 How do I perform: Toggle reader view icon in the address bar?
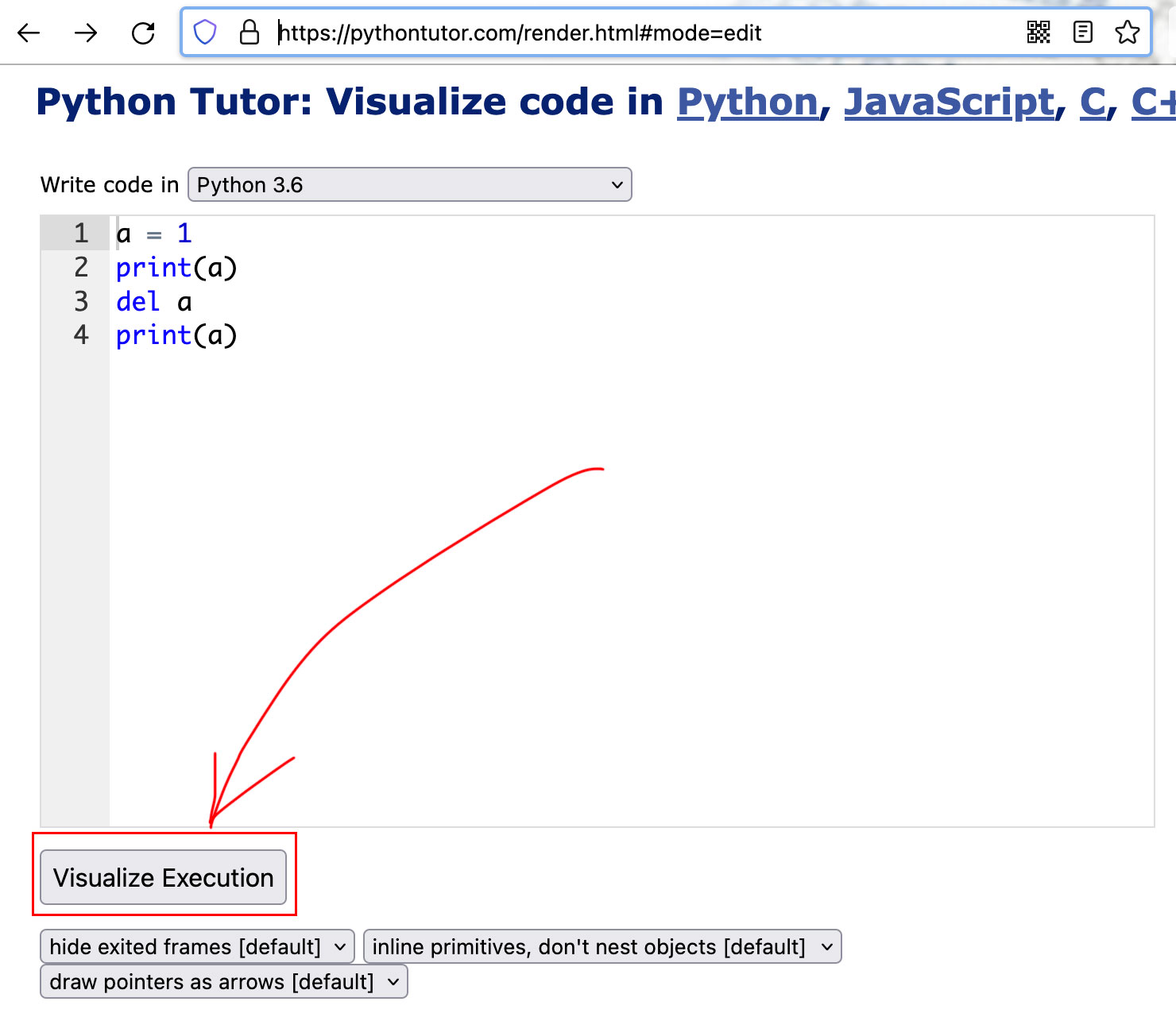coord(1082,33)
